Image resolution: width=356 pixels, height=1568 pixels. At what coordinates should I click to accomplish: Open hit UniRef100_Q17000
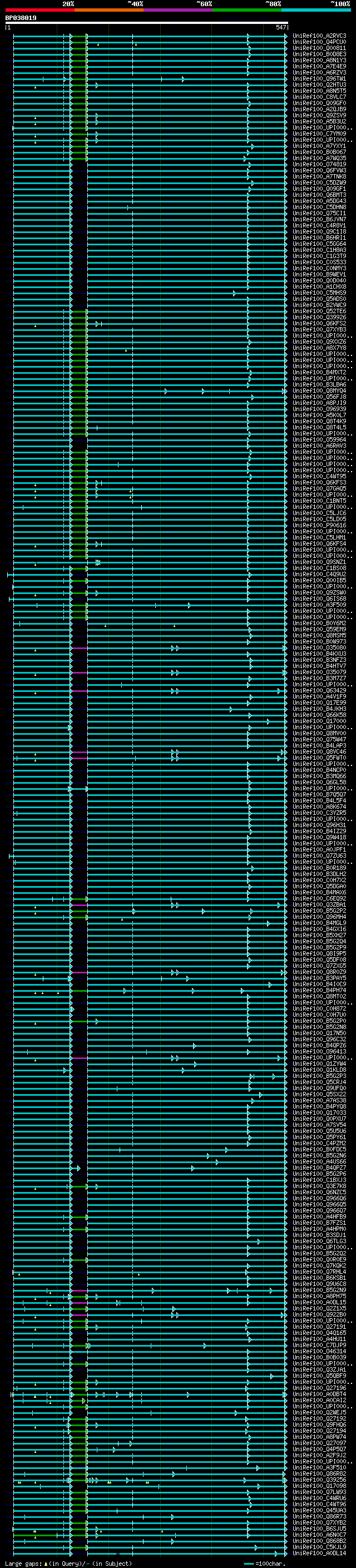[x=319, y=721]
